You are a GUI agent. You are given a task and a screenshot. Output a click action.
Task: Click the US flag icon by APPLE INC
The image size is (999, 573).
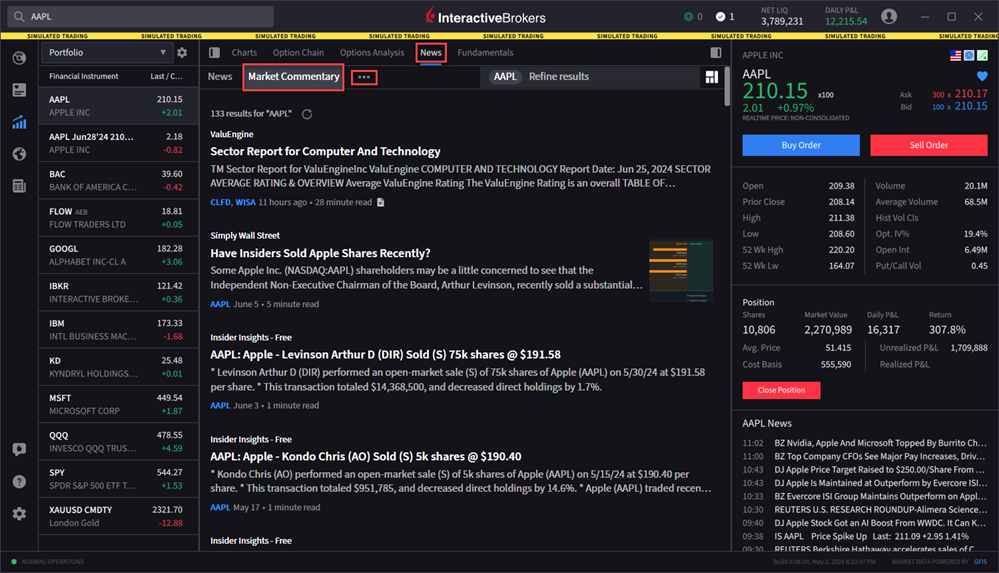pyautogui.click(x=955, y=55)
